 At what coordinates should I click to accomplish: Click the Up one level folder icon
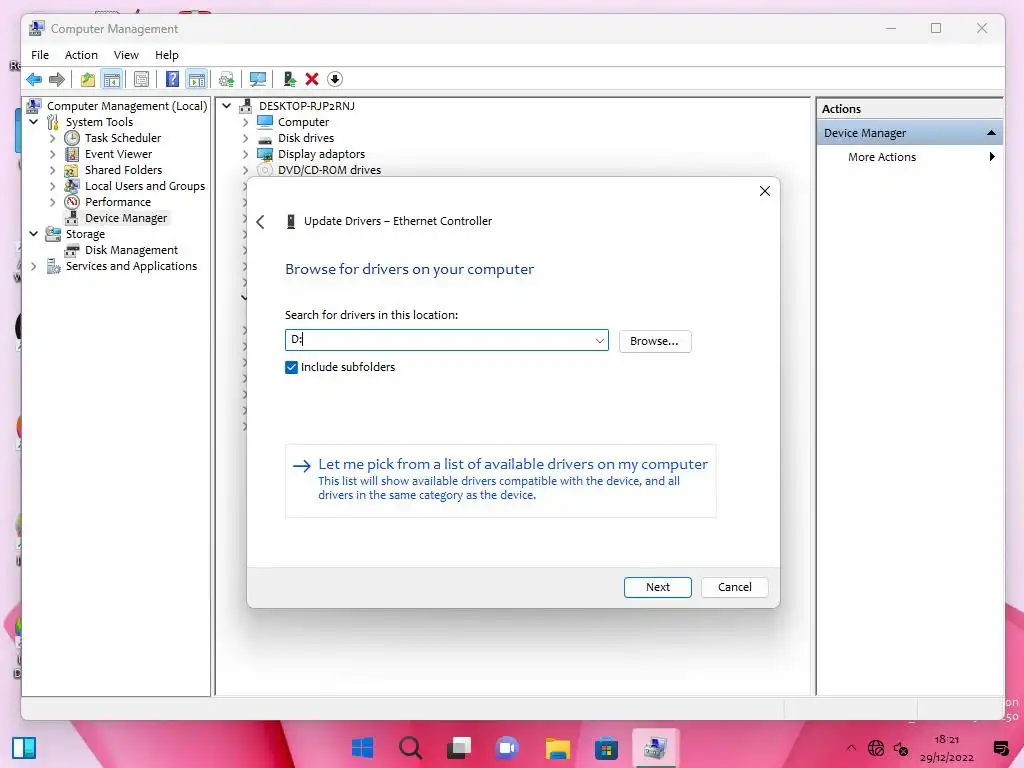coord(88,80)
